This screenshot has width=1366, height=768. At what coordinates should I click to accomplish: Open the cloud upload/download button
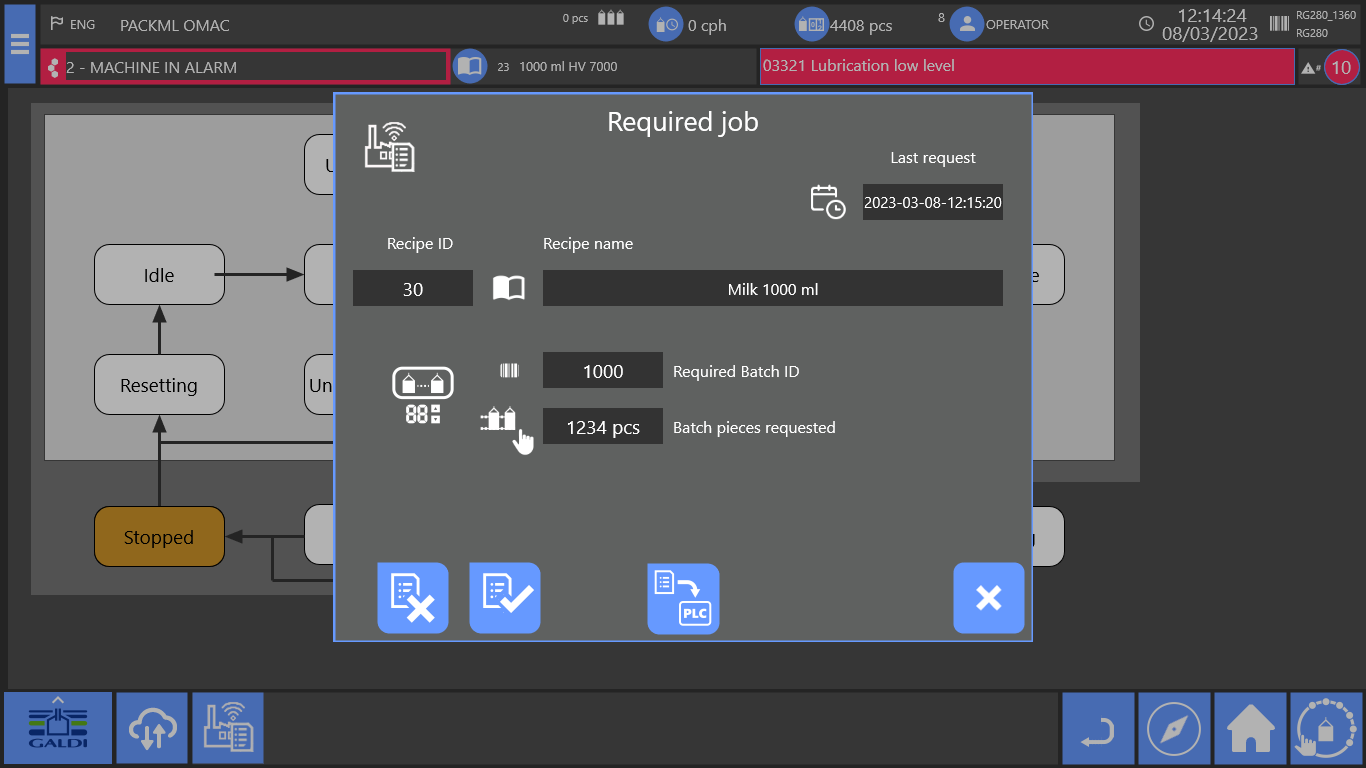152,728
